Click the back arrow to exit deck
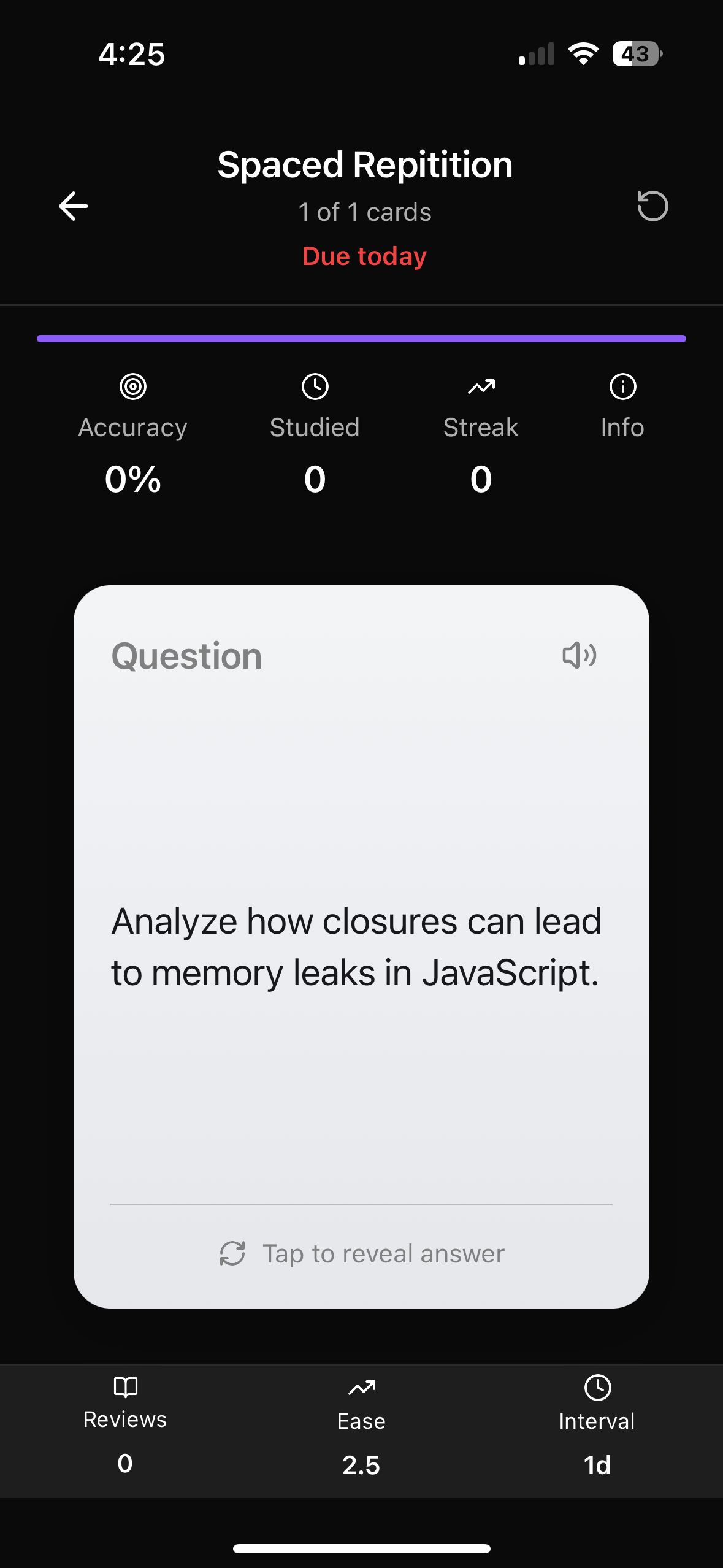 (x=72, y=206)
